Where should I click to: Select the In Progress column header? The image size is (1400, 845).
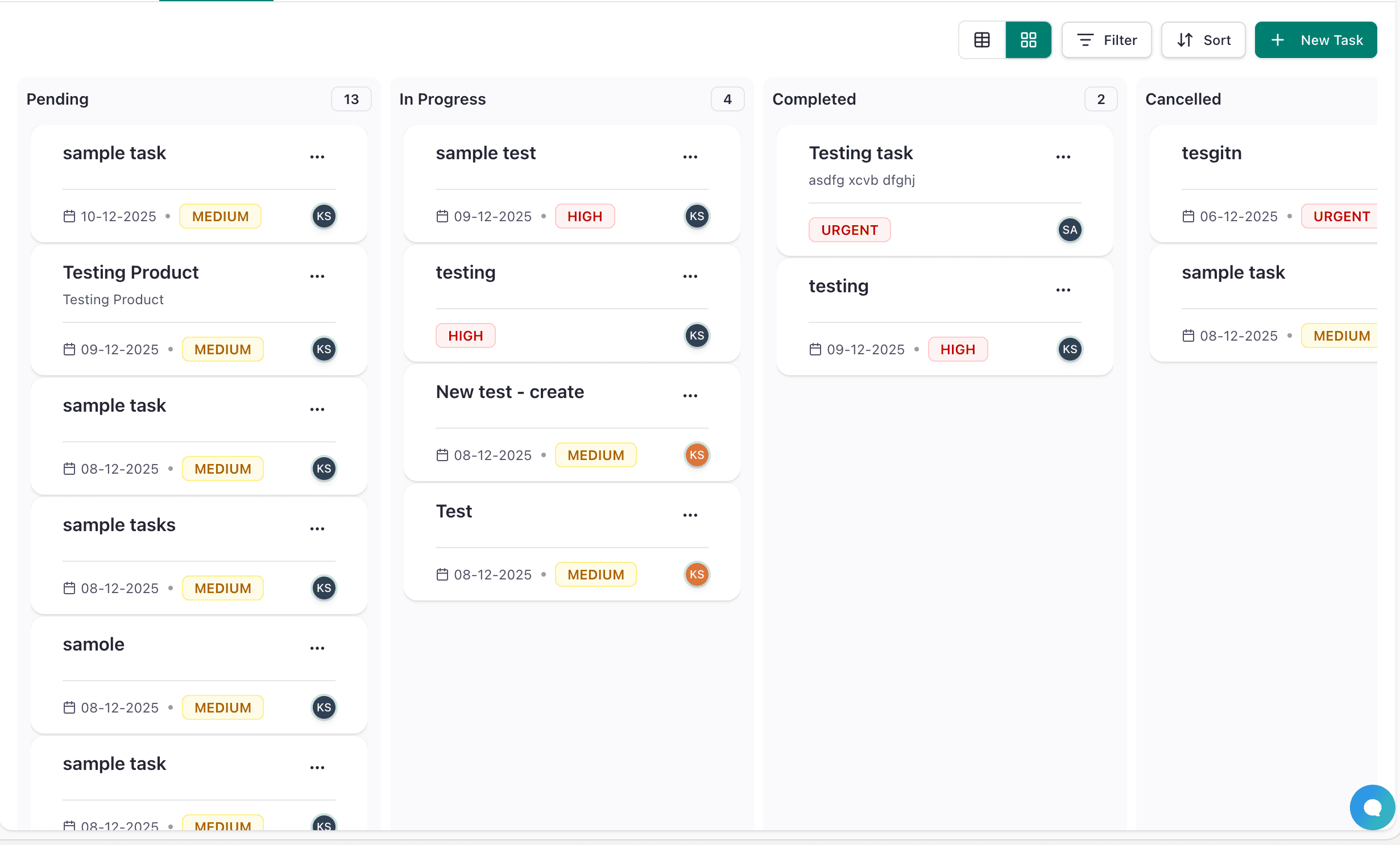pos(442,99)
